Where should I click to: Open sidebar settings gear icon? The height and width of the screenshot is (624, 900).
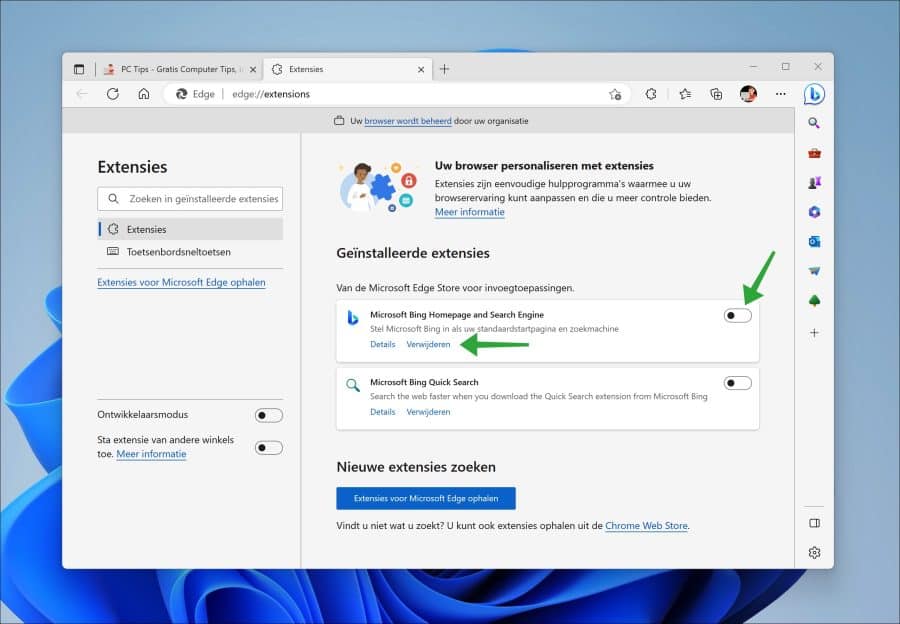click(814, 553)
